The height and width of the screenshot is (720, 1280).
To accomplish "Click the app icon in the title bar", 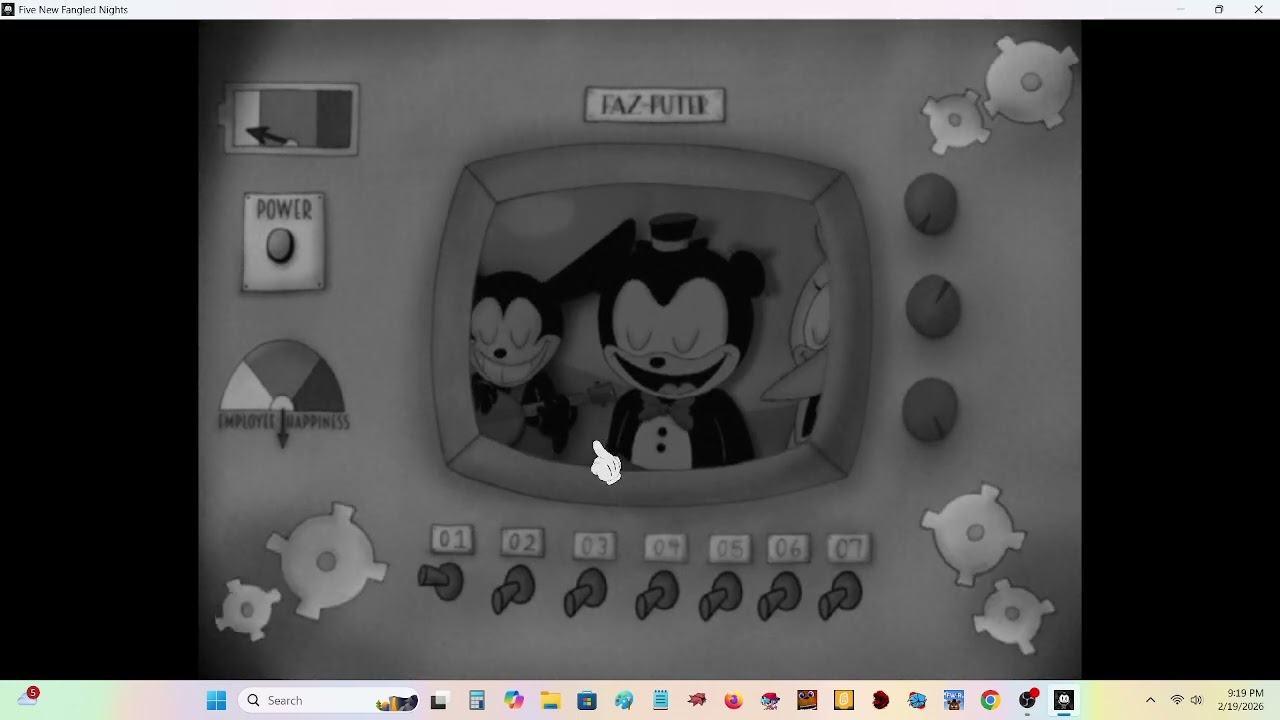I will pos(8,9).
